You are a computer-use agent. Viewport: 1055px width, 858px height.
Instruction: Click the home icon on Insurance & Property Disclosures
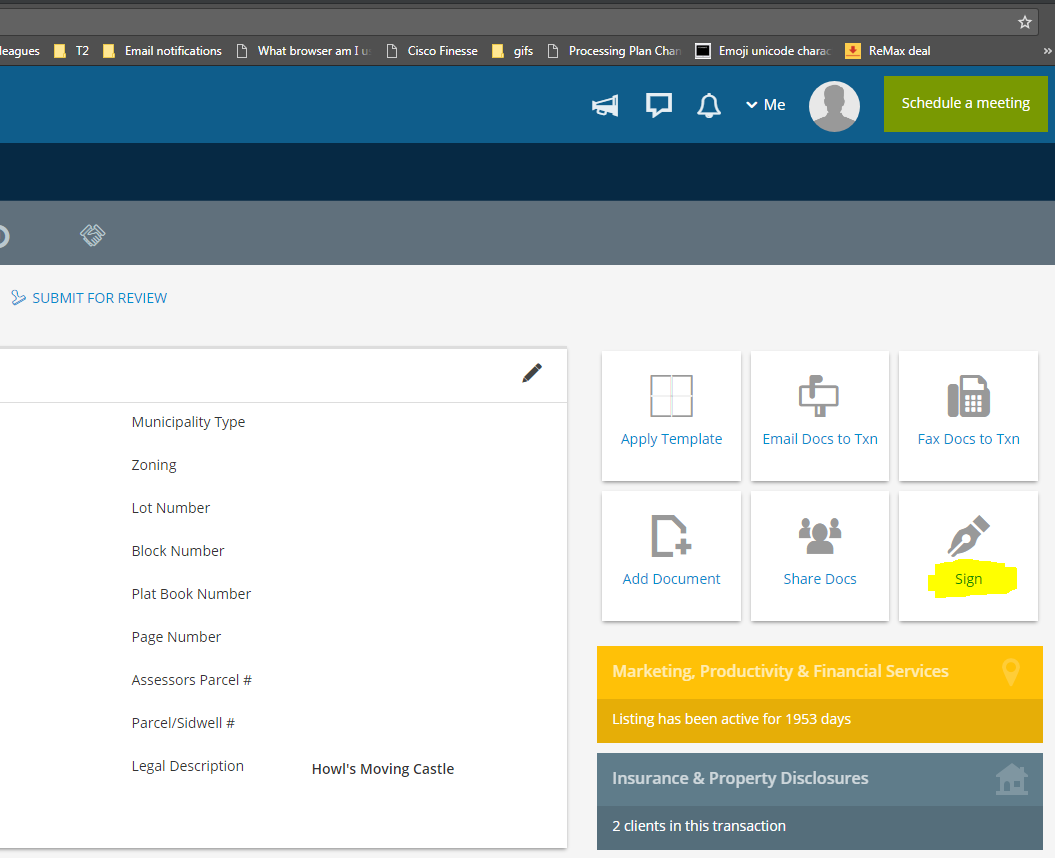coord(1011,779)
